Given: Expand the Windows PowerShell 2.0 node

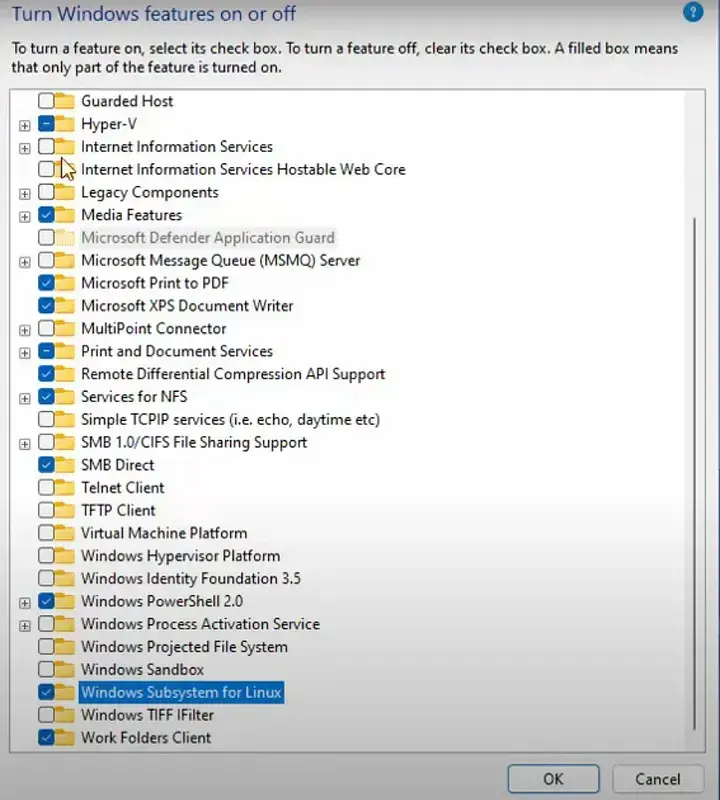Looking at the screenshot, I should click(24, 603).
